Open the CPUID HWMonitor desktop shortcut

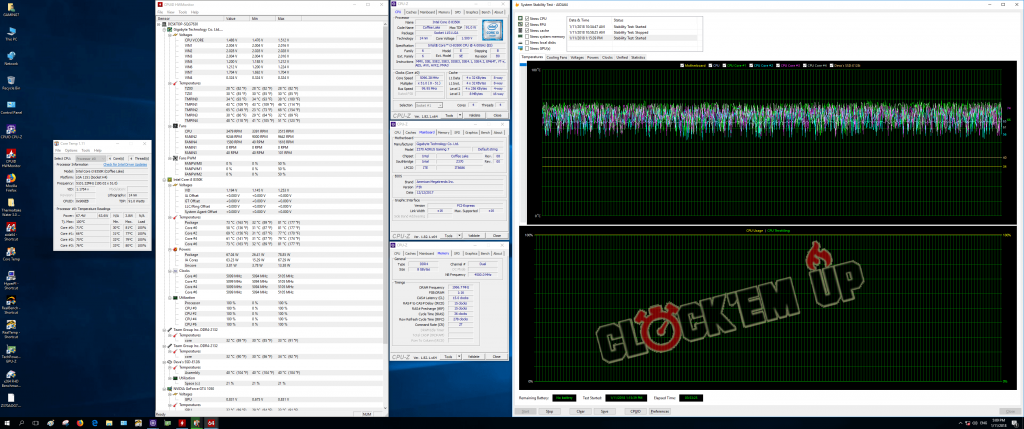(x=11, y=154)
